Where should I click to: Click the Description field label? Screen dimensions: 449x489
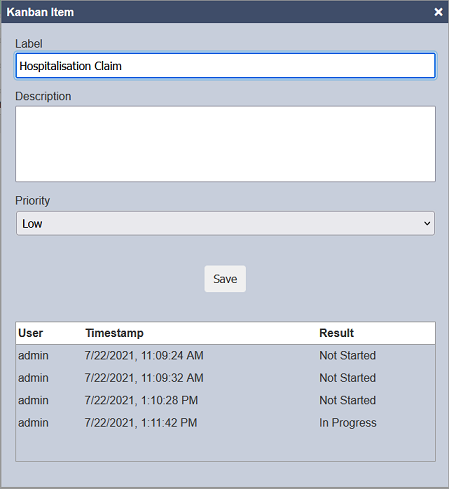(x=43, y=96)
